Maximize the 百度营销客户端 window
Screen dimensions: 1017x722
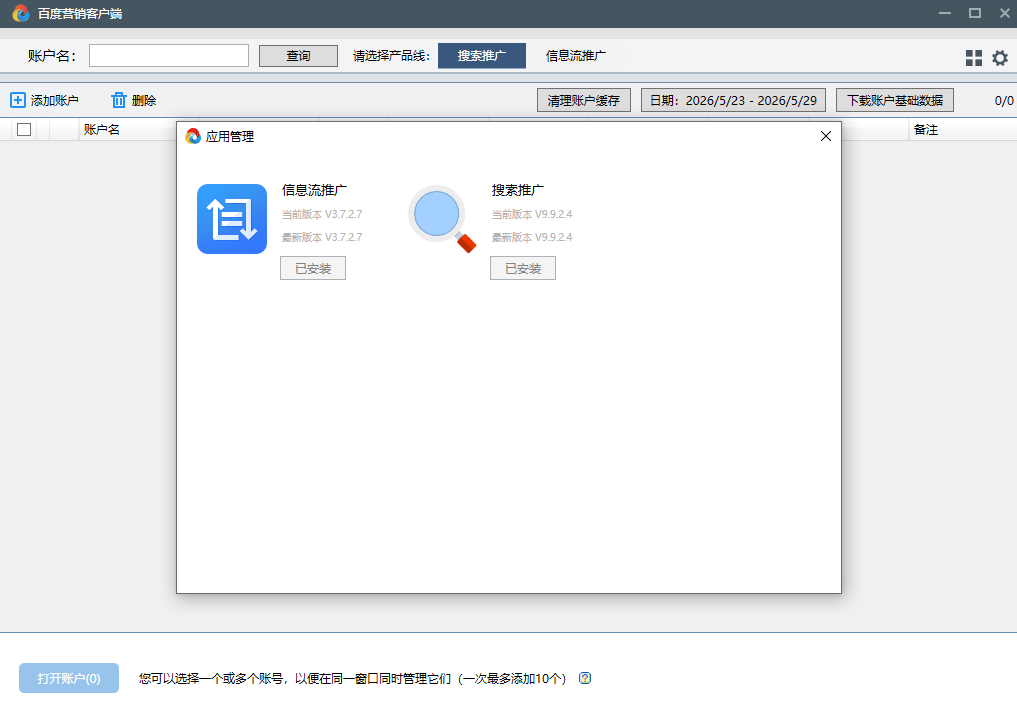975,13
